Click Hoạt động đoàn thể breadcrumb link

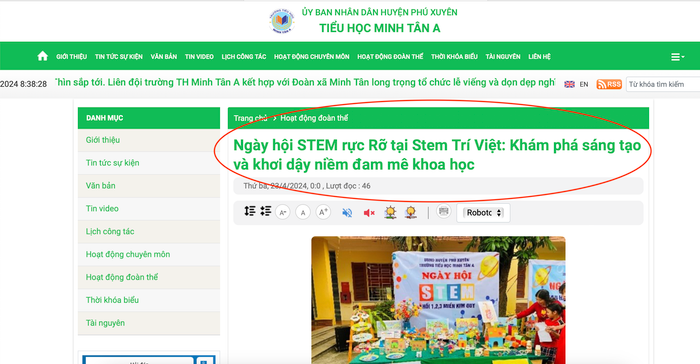(314, 118)
